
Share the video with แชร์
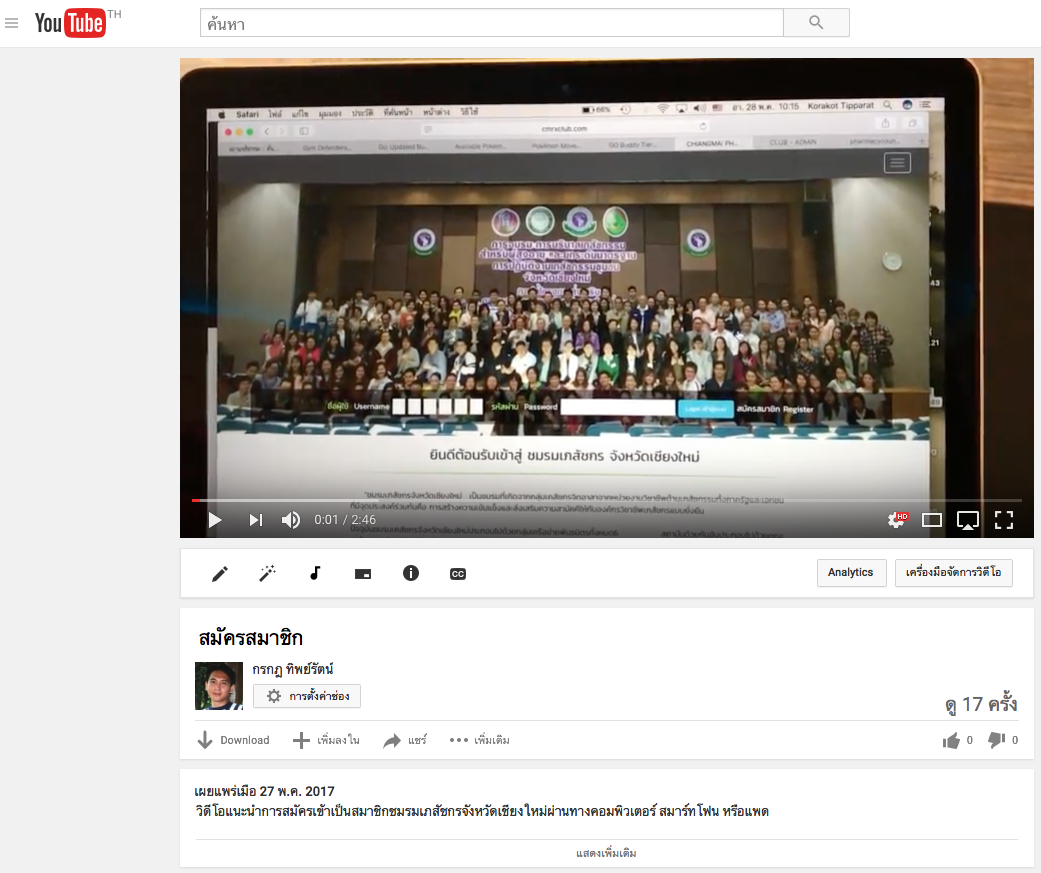[x=405, y=740]
